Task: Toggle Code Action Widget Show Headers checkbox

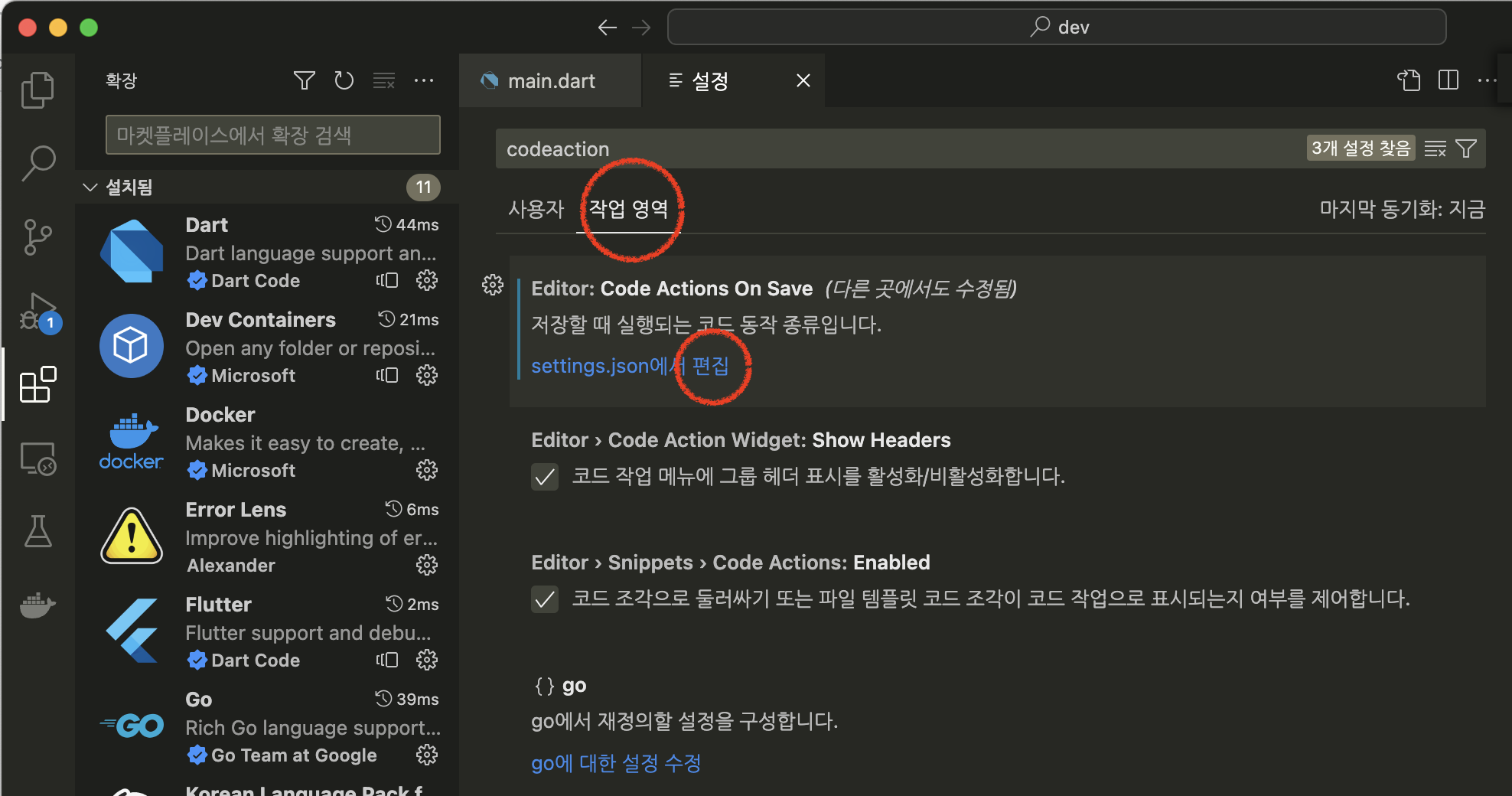Action: pos(545,477)
